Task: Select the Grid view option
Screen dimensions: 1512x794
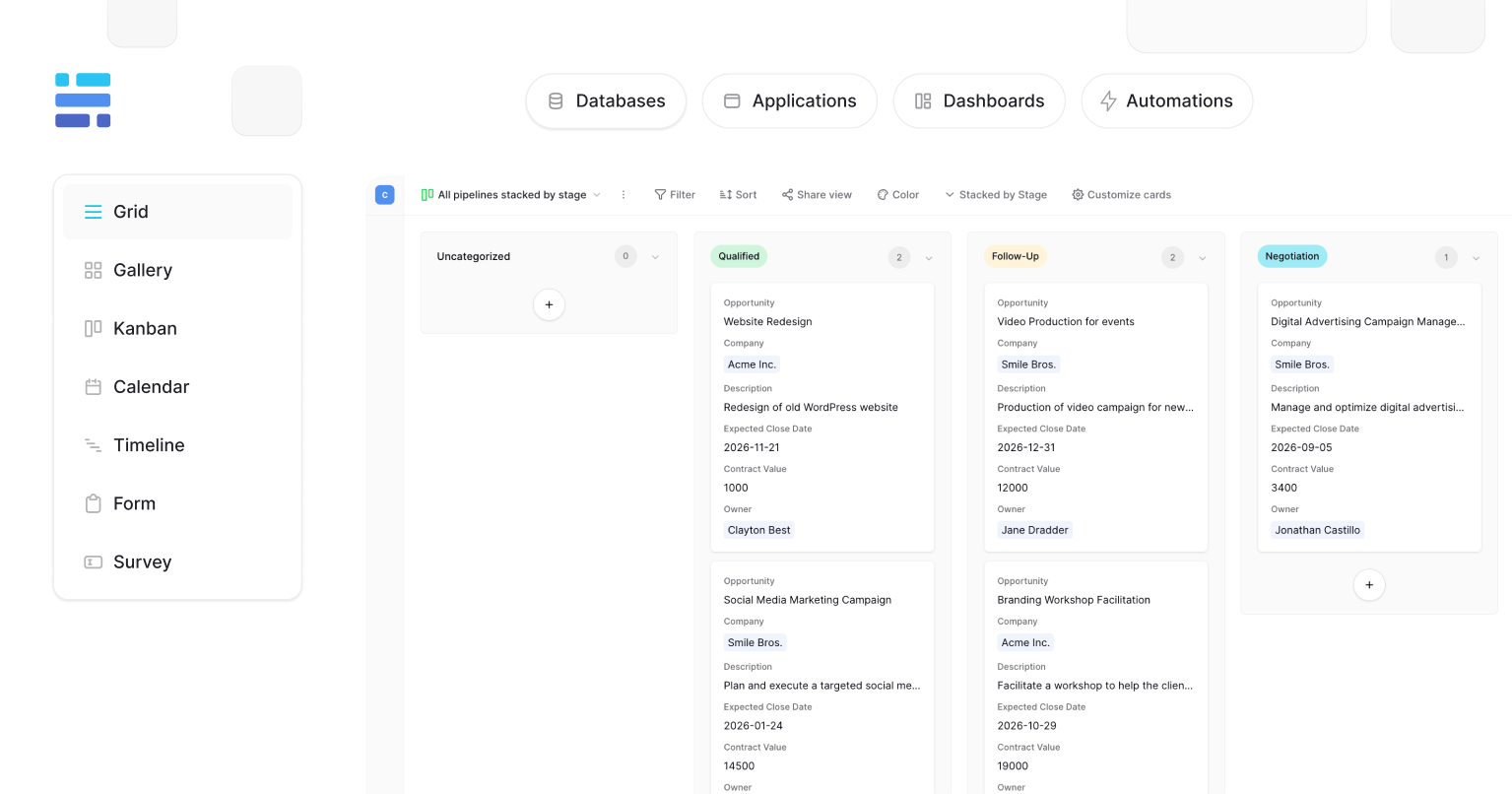Action: click(177, 212)
